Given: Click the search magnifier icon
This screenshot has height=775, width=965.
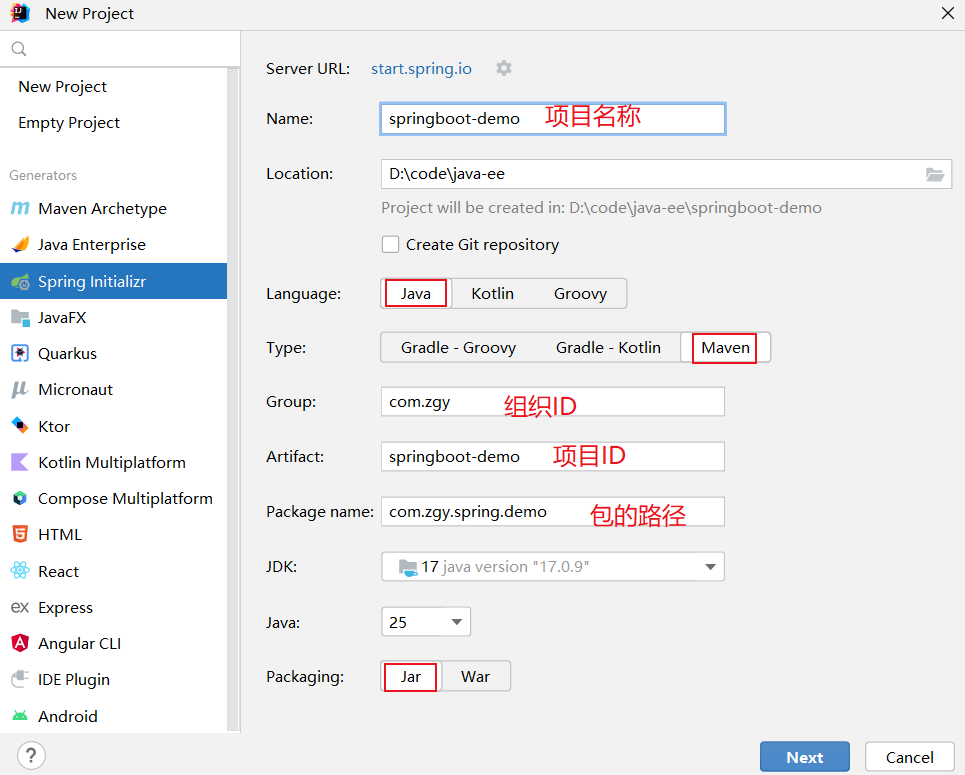Looking at the screenshot, I should pyautogui.click(x=19, y=49).
